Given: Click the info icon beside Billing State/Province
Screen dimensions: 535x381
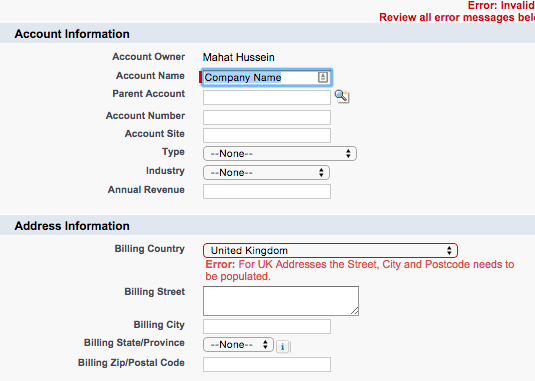Looking at the screenshot, I should 283,347.
